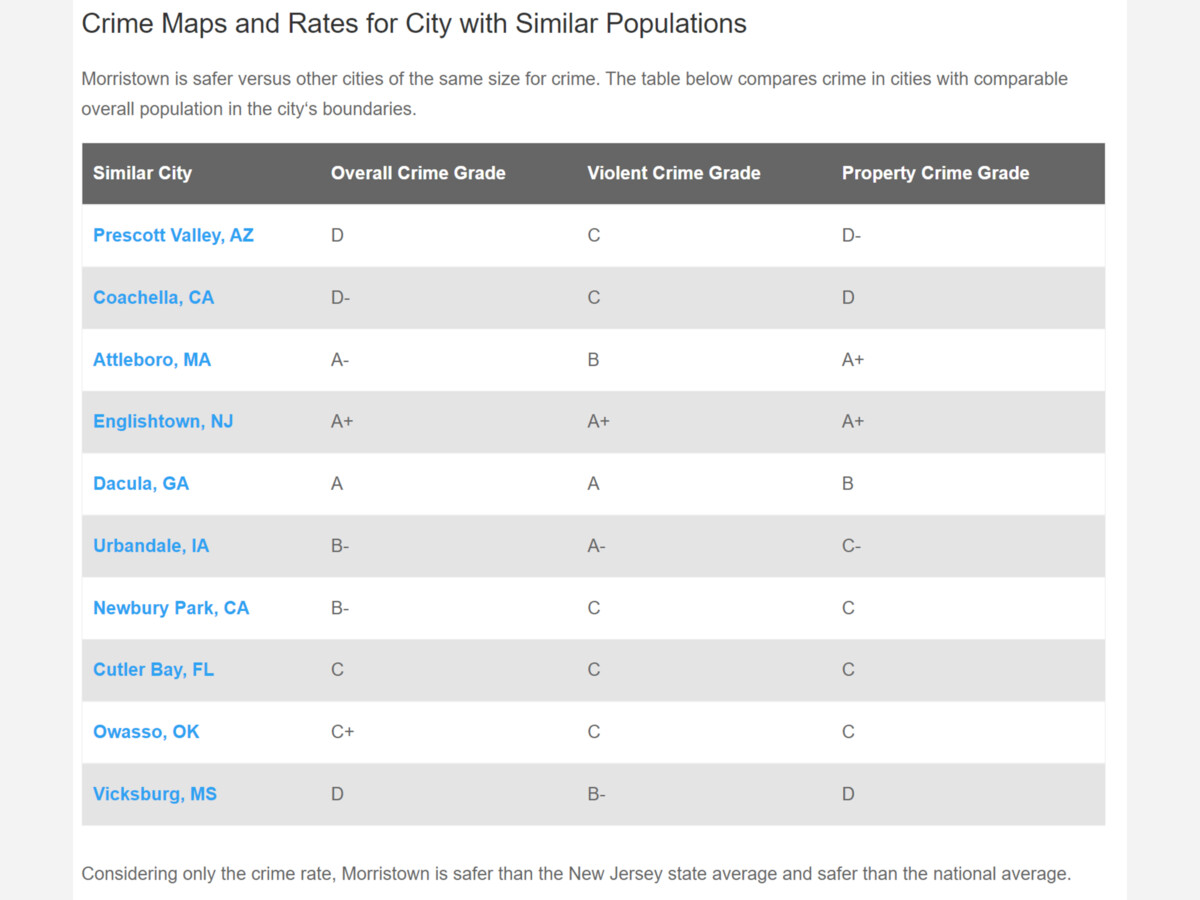1200x900 pixels.
Task: Navigate to the Vicksburg, MS link
Action: coord(155,794)
